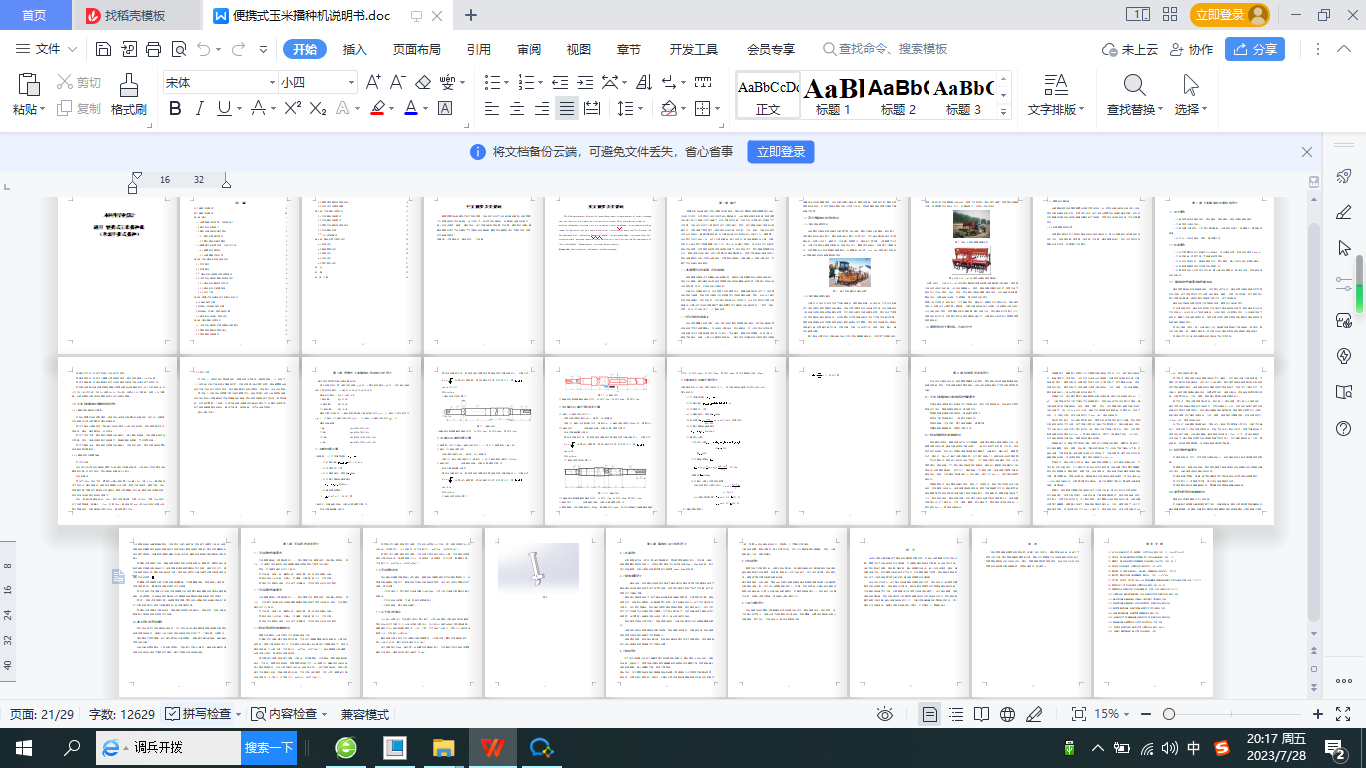Click the blue font color A
The width and height of the screenshot is (1366, 768).
410,108
